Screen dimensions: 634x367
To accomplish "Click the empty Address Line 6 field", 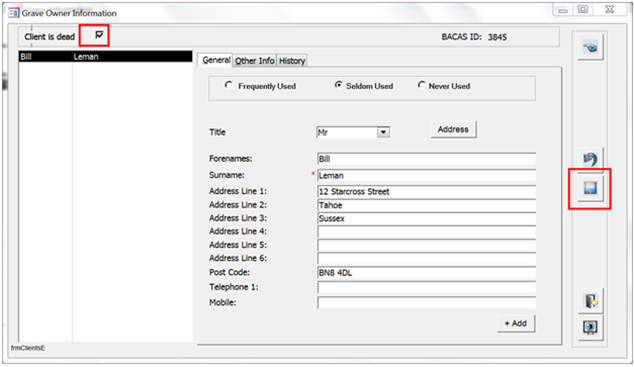I will (427, 259).
